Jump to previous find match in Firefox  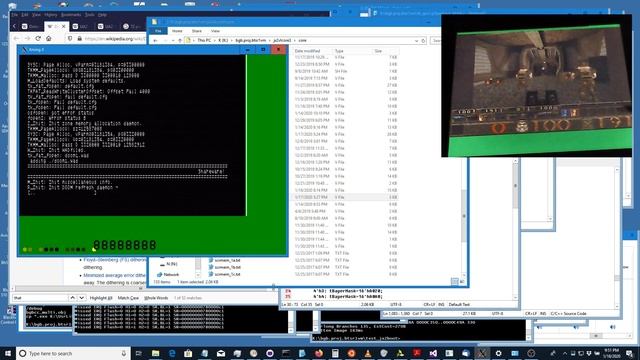point(72,298)
